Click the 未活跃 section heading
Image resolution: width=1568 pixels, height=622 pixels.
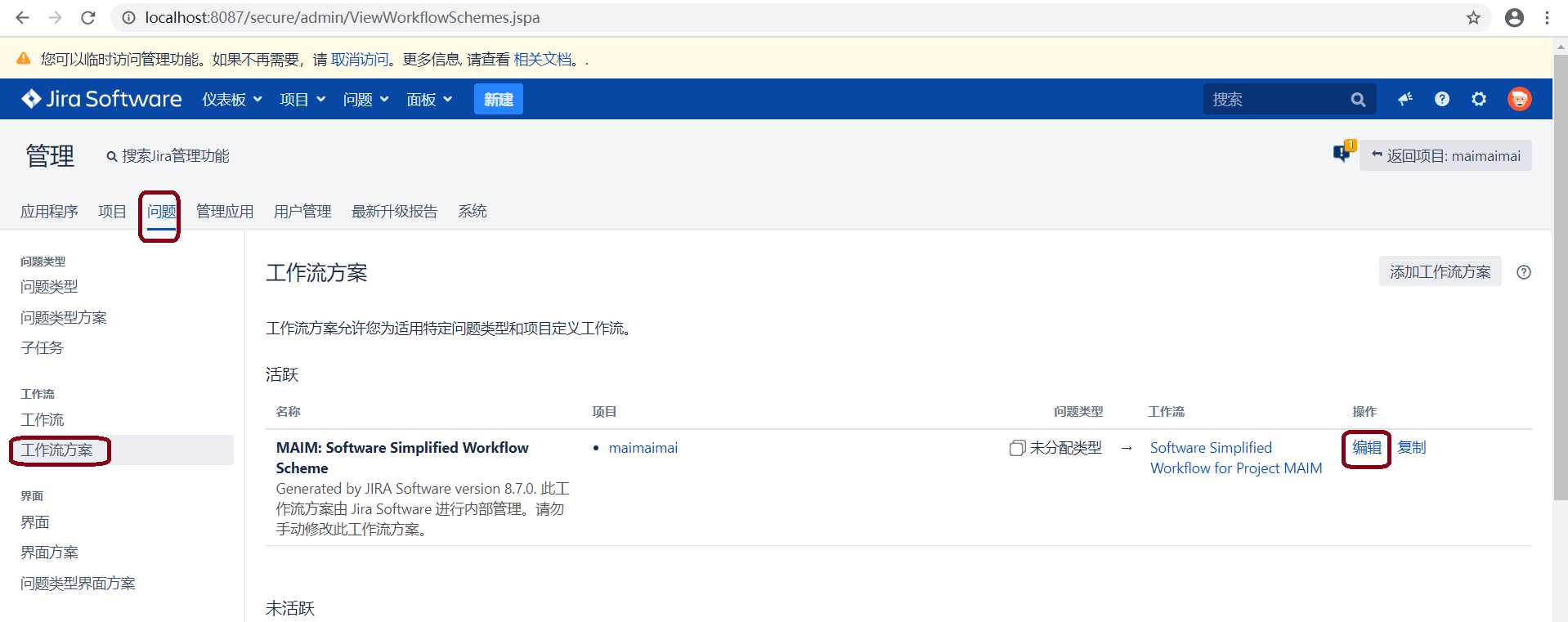(289, 608)
